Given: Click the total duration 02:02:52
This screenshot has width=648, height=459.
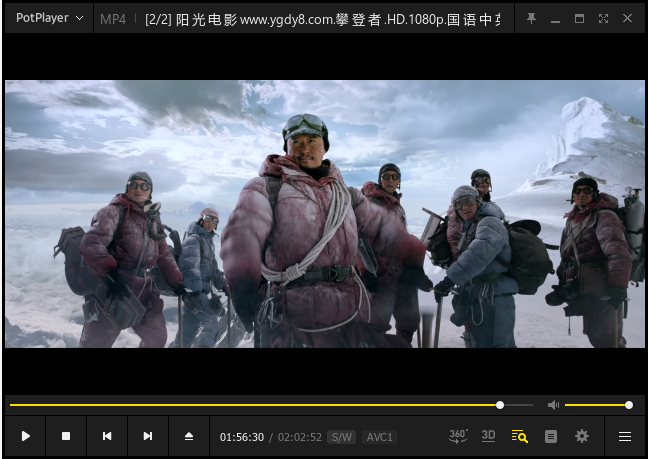Looking at the screenshot, I should [300, 437].
